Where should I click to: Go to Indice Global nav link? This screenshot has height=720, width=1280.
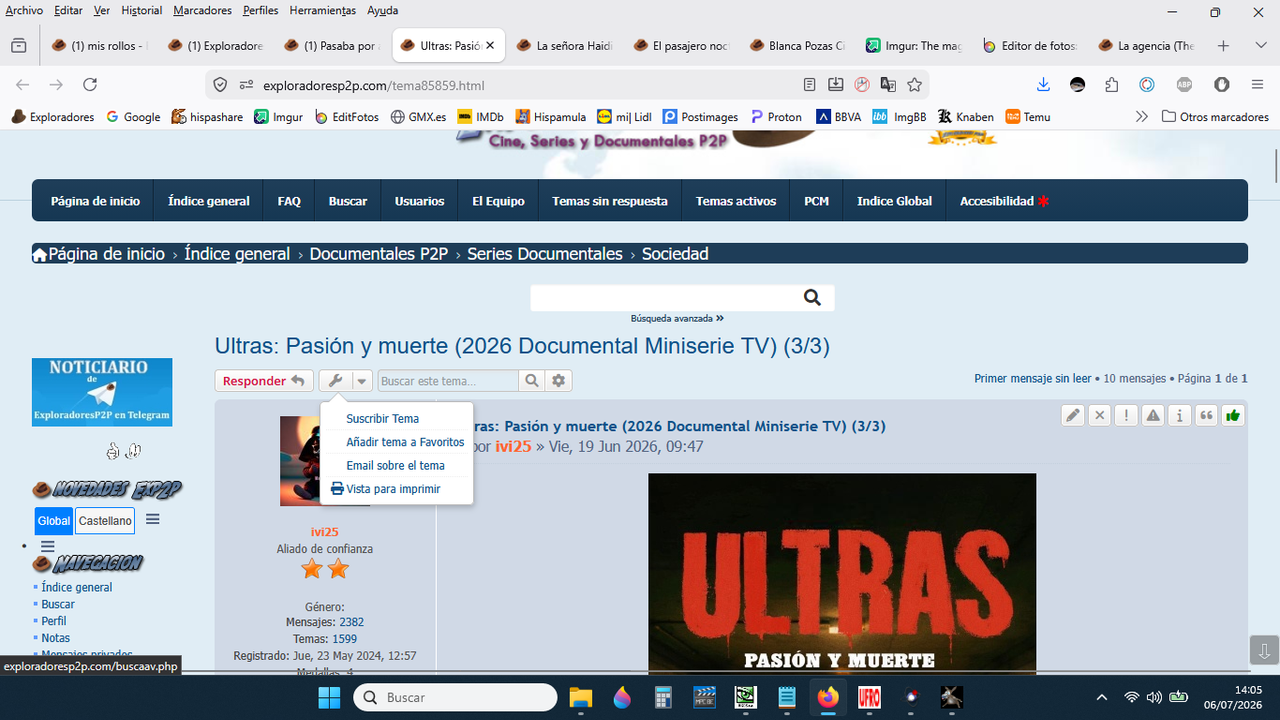click(x=894, y=201)
